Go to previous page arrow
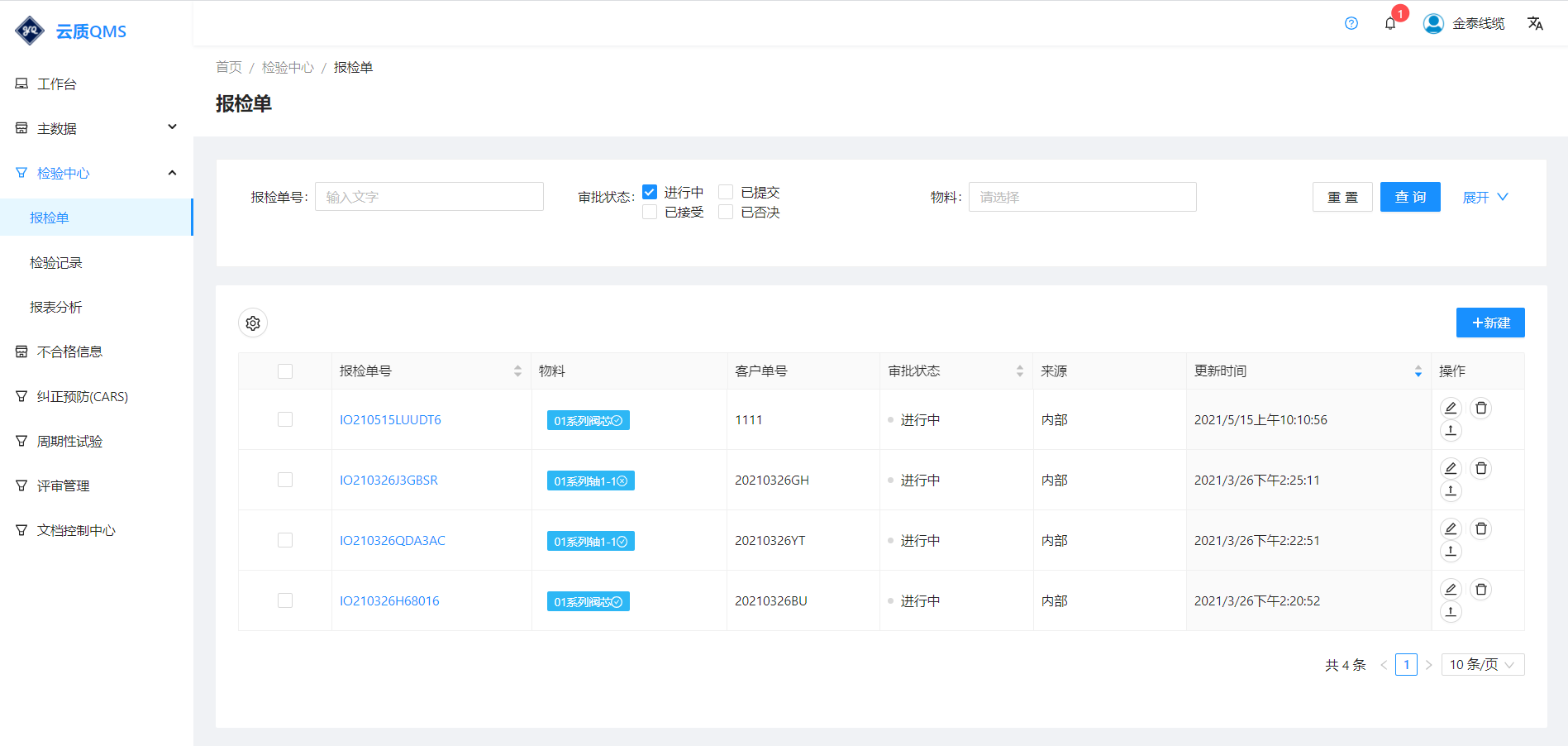 point(1384,665)
